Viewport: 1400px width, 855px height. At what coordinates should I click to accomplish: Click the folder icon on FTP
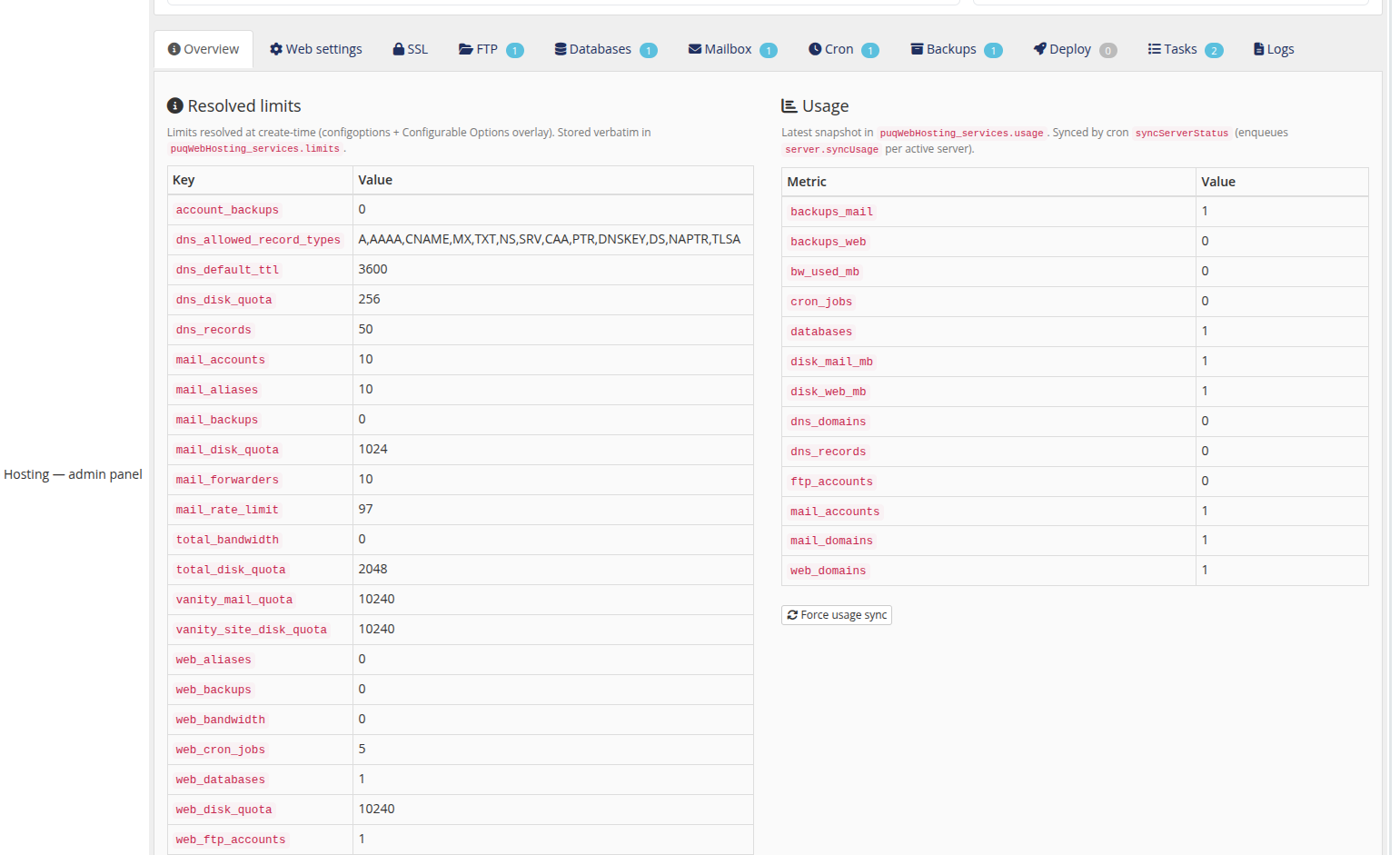(x=466, y=49)
